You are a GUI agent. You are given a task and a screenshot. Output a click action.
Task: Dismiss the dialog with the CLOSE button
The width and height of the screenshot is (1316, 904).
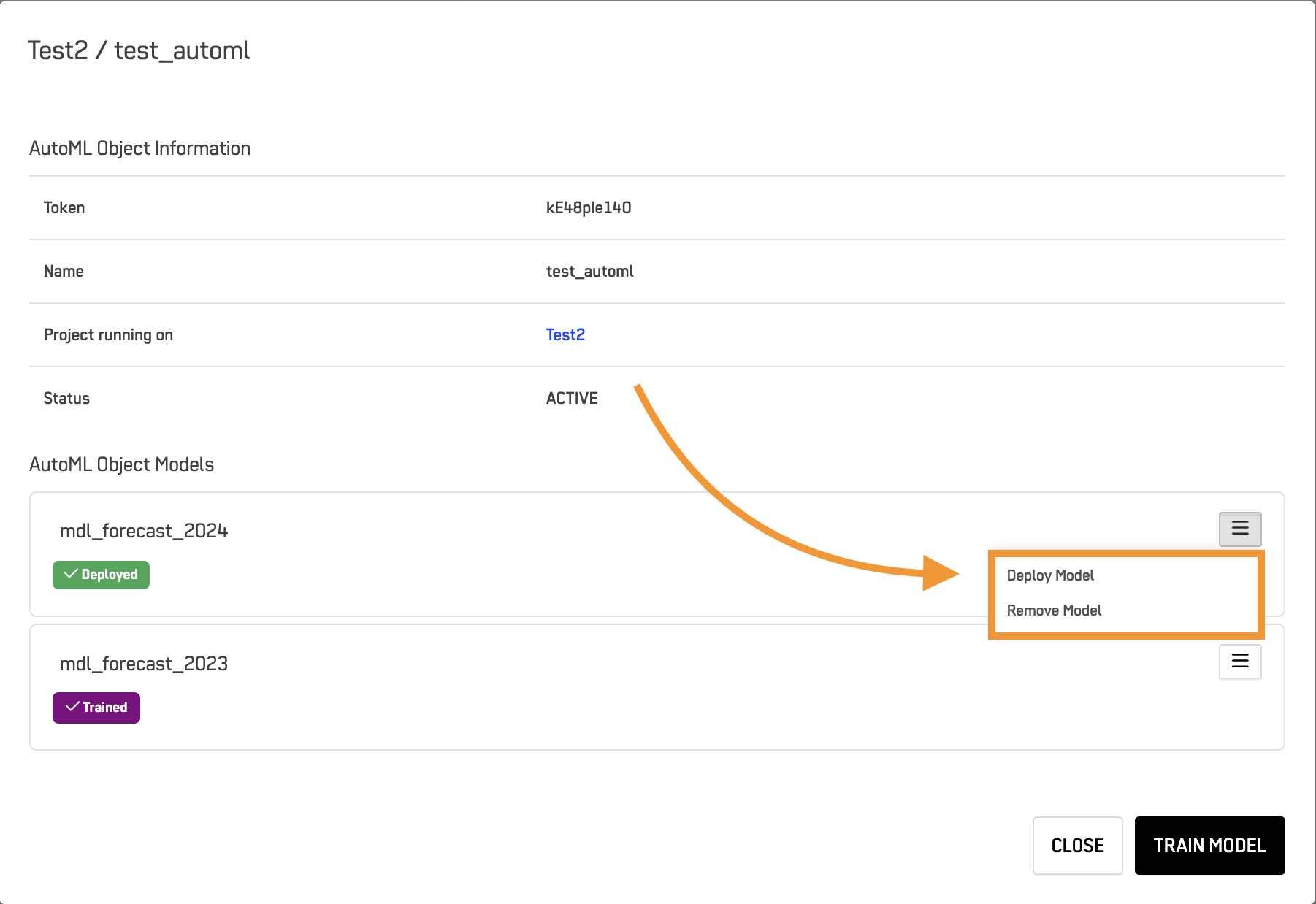tap(1077, 845)
